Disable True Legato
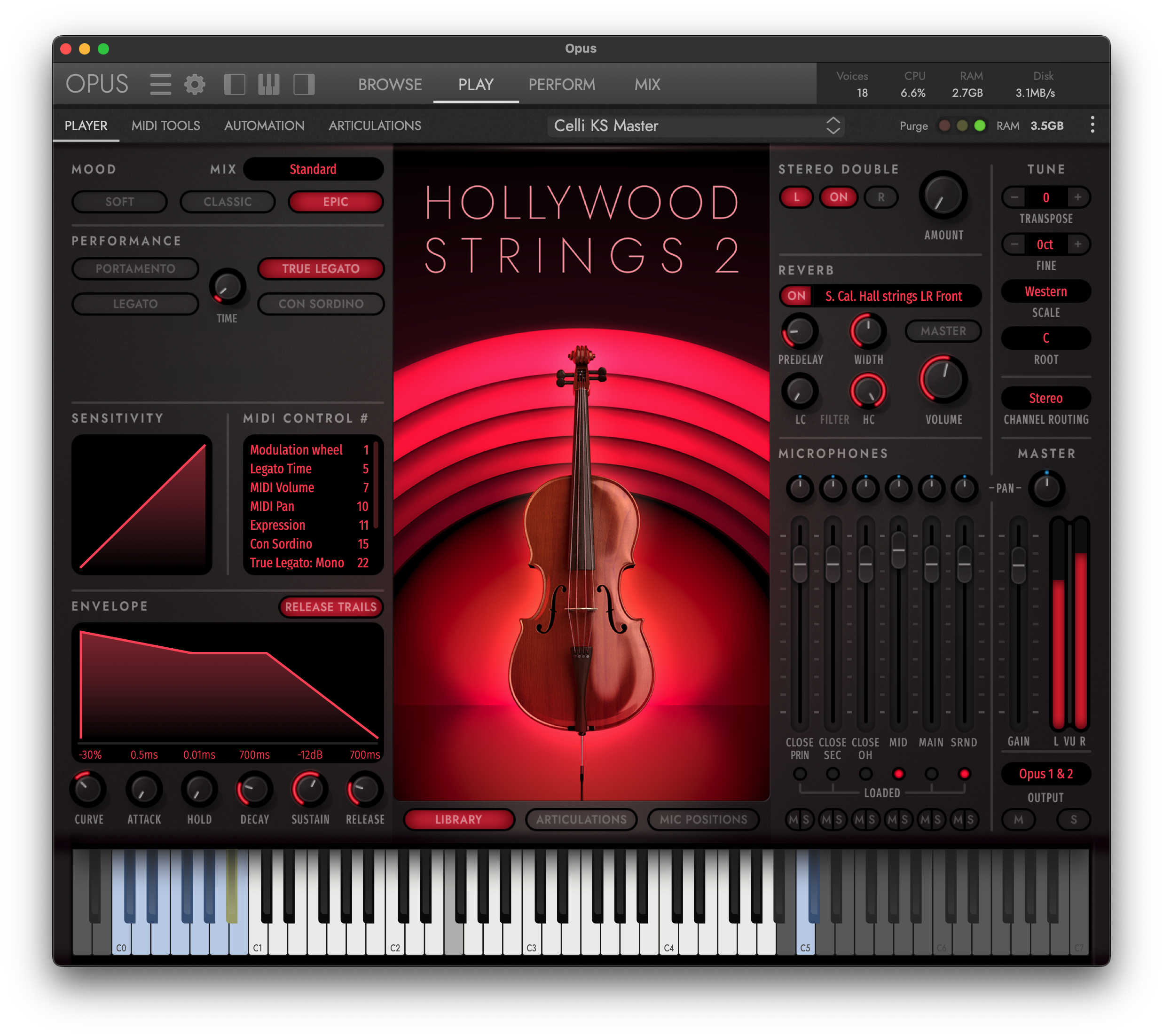 coord(321,269)
